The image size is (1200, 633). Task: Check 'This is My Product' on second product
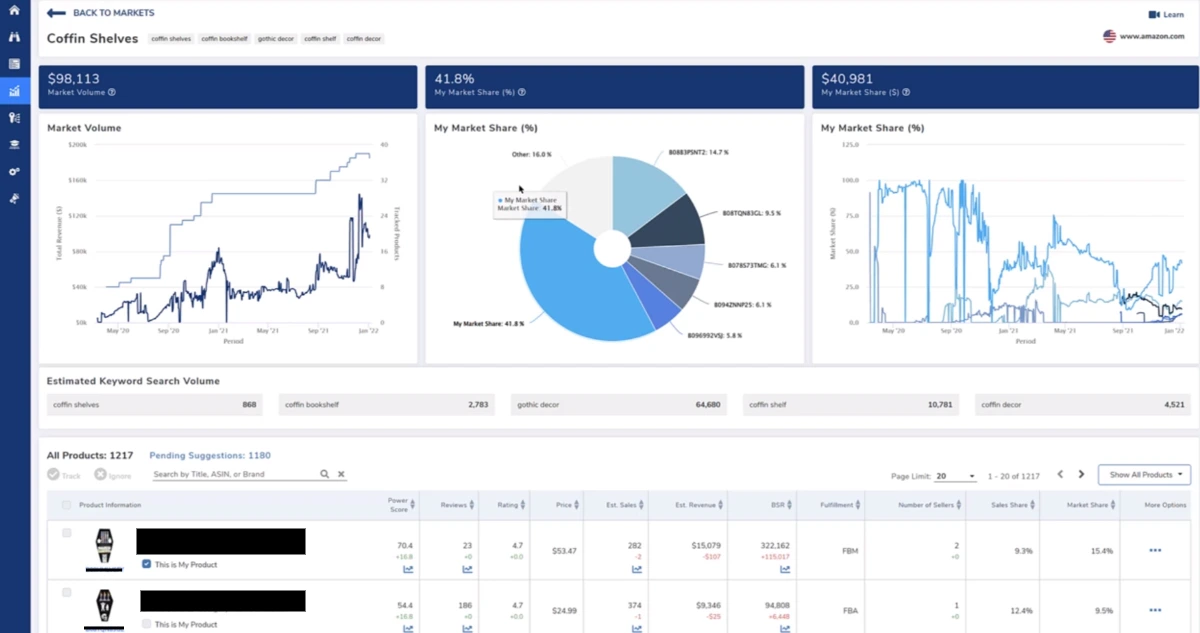point(147,624)
